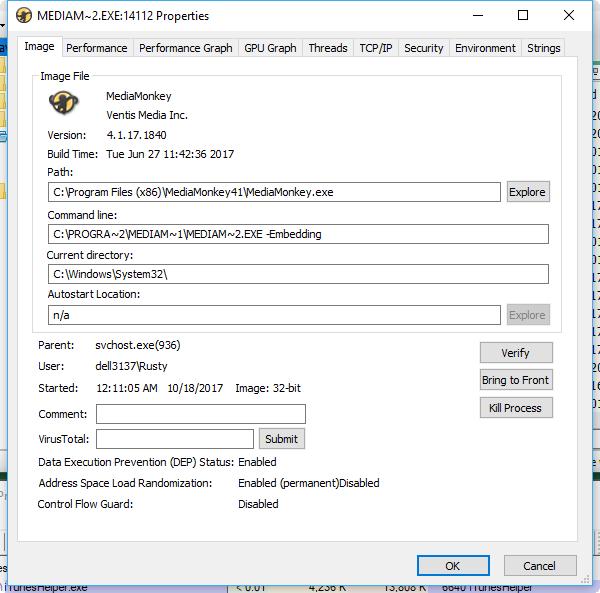Click inside the Comment text field
Screen dimensions: 600x593
tap(200, 414)
